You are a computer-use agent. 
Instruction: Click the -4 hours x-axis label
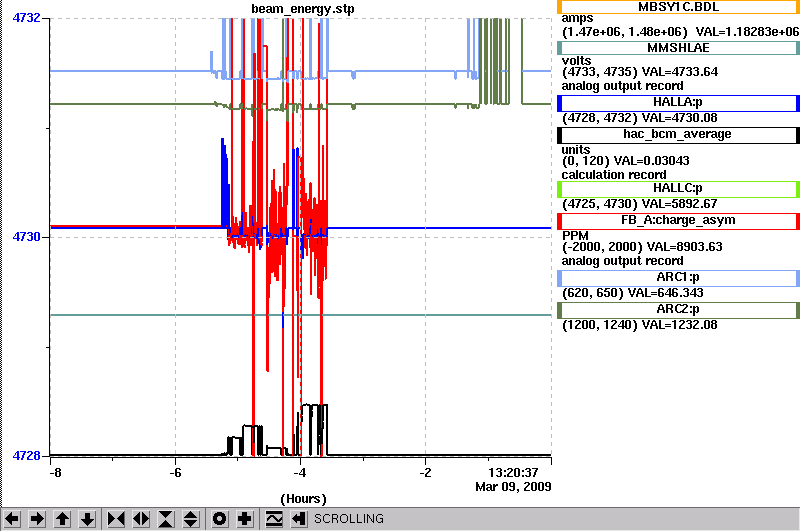(300, 473)
